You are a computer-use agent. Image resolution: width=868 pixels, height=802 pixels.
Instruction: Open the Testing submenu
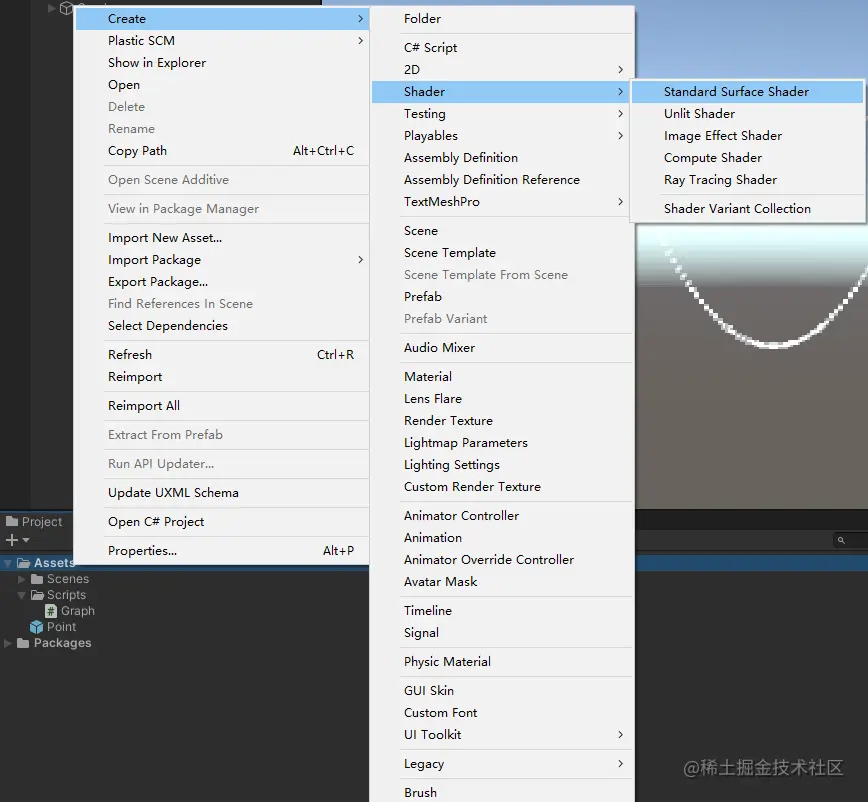click(x=503, y=114)
